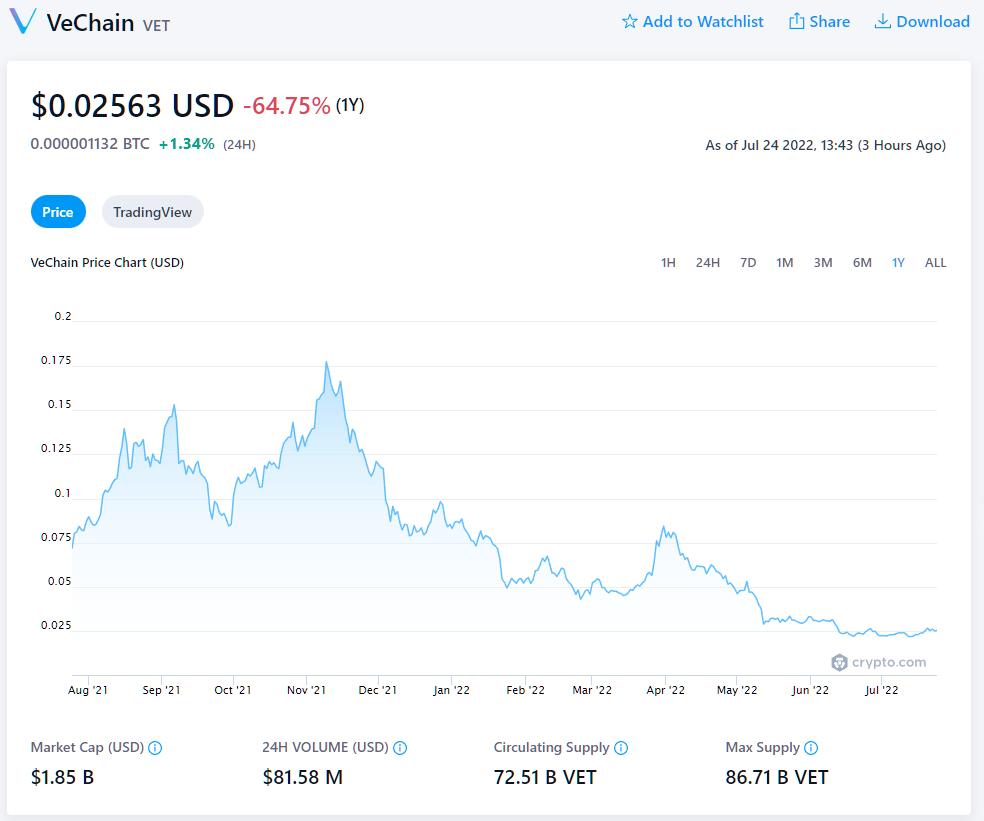The height and width of the screenshot is (821, 984).
Task: Open Market Cap info tooltip icon
Action: (155, 748)
